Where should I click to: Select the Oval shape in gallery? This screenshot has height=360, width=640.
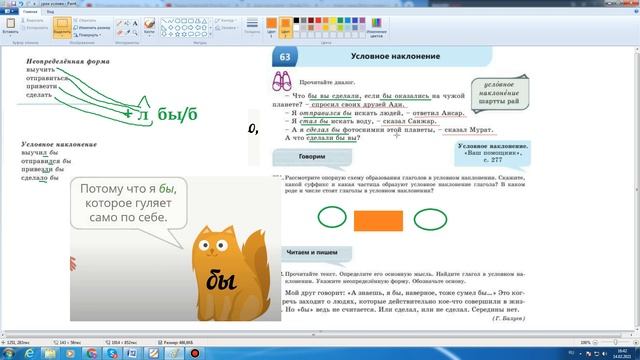click(x=178, y=20)
